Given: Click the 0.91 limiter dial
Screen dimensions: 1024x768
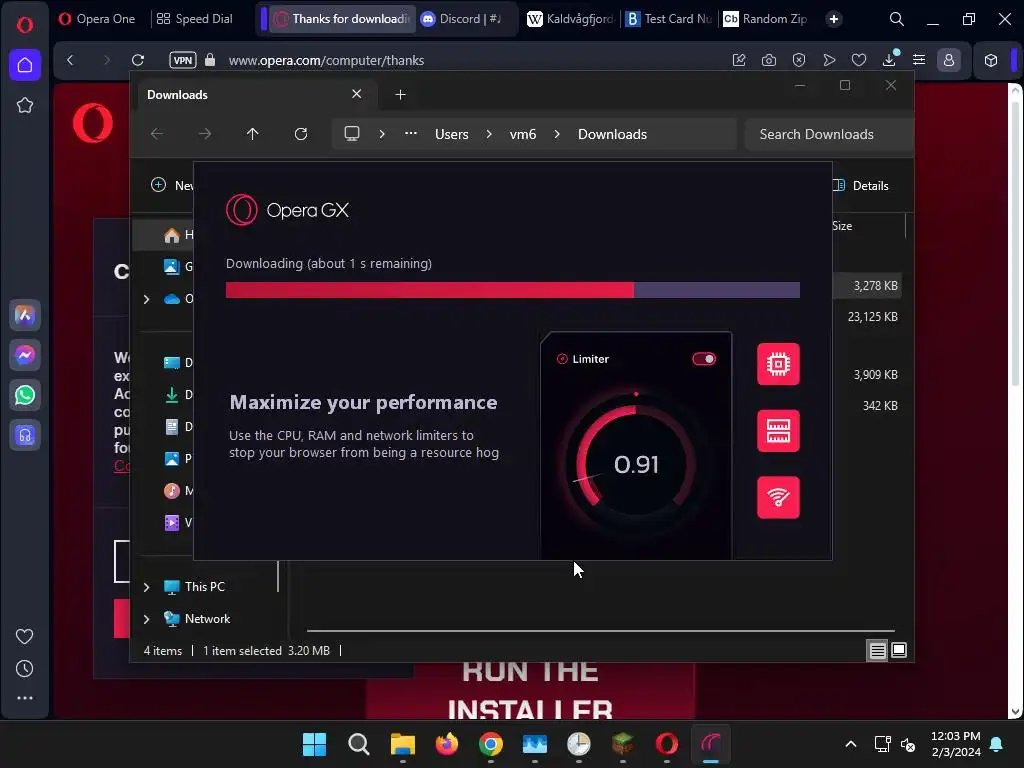Looking at the screenshot, I should [636, 464].
